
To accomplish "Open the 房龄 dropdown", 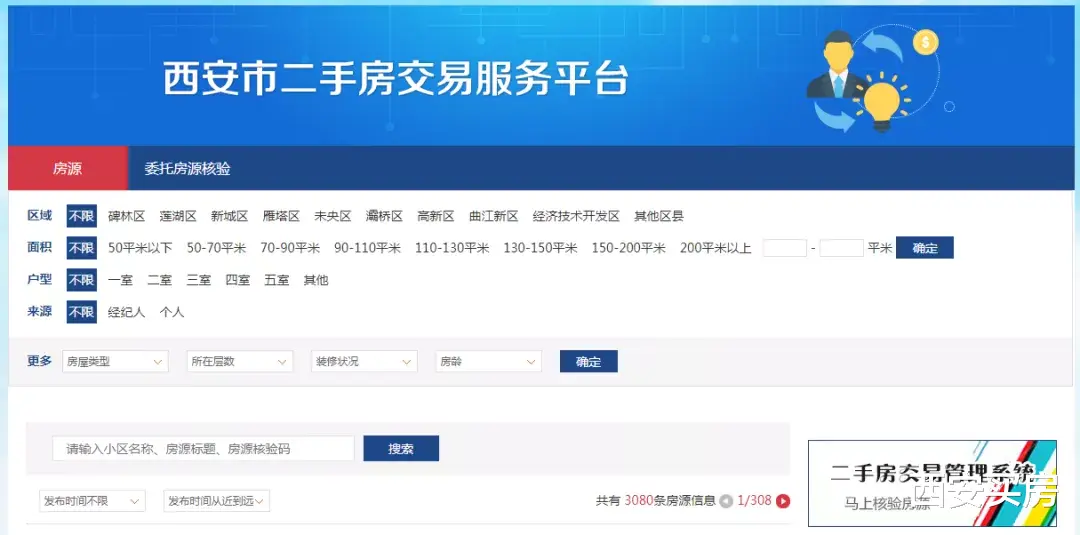I will click(x=488, y=361).
